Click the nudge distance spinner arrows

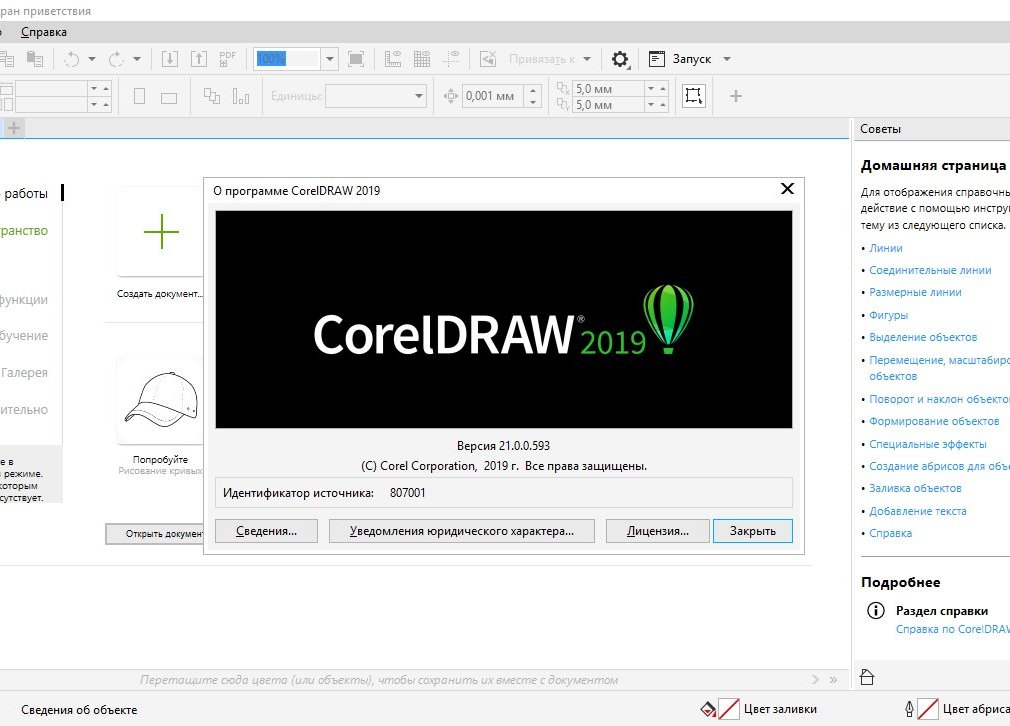(x=533, y=96)
